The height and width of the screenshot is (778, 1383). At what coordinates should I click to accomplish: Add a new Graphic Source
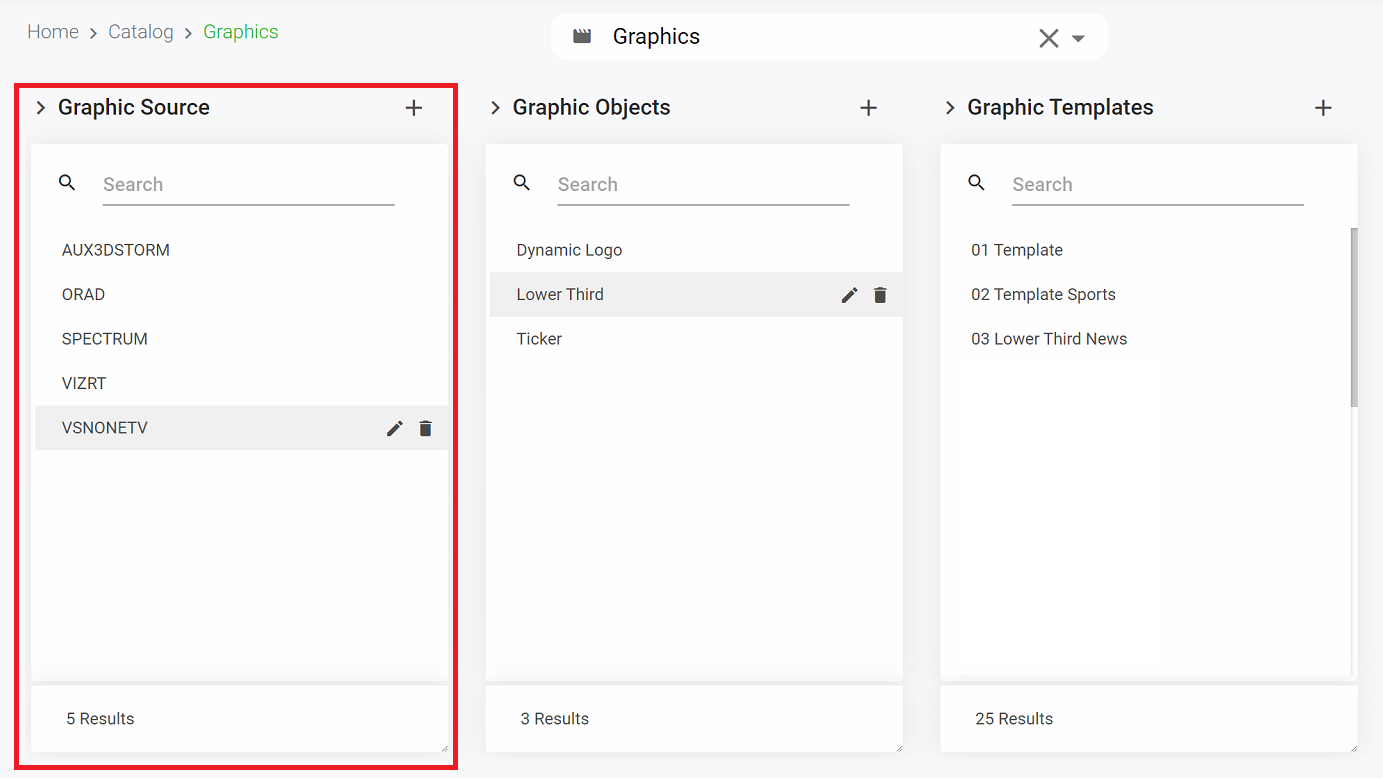point(414,108)
